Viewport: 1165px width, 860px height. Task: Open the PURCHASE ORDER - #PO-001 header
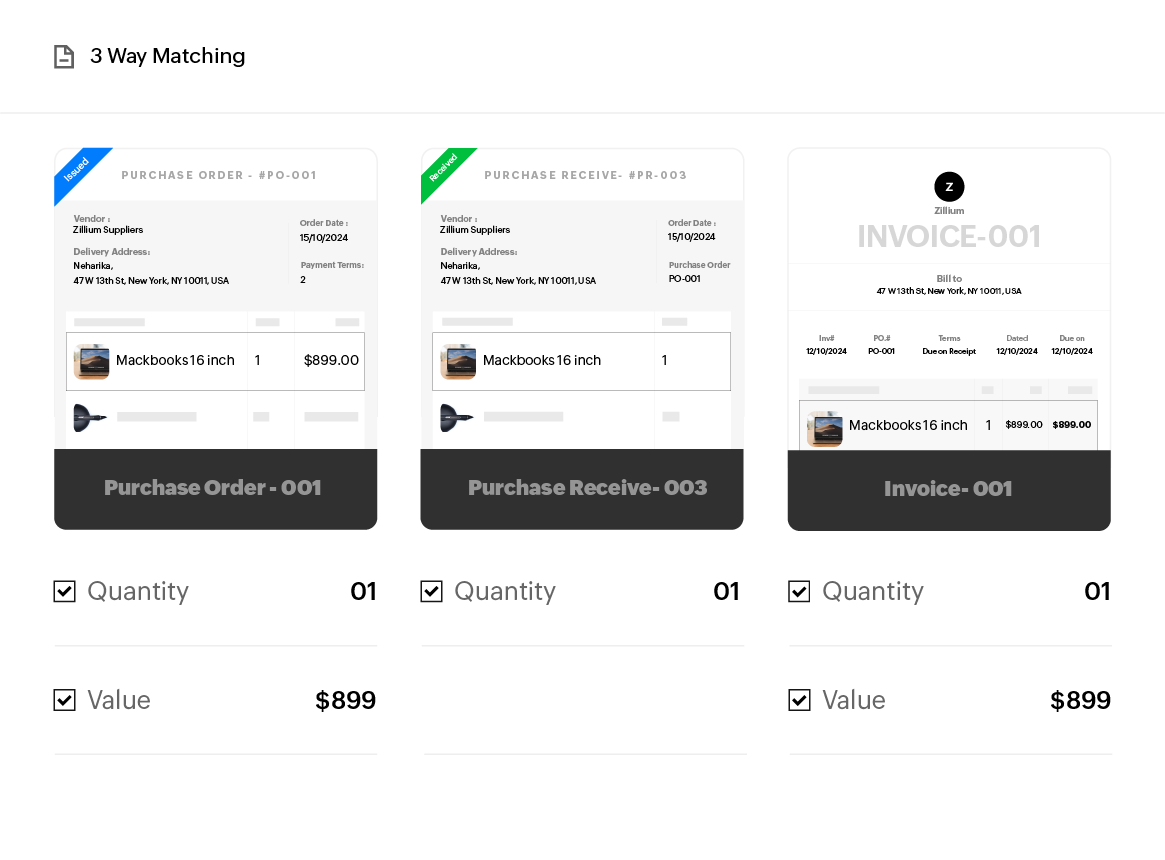click(219, 175)
